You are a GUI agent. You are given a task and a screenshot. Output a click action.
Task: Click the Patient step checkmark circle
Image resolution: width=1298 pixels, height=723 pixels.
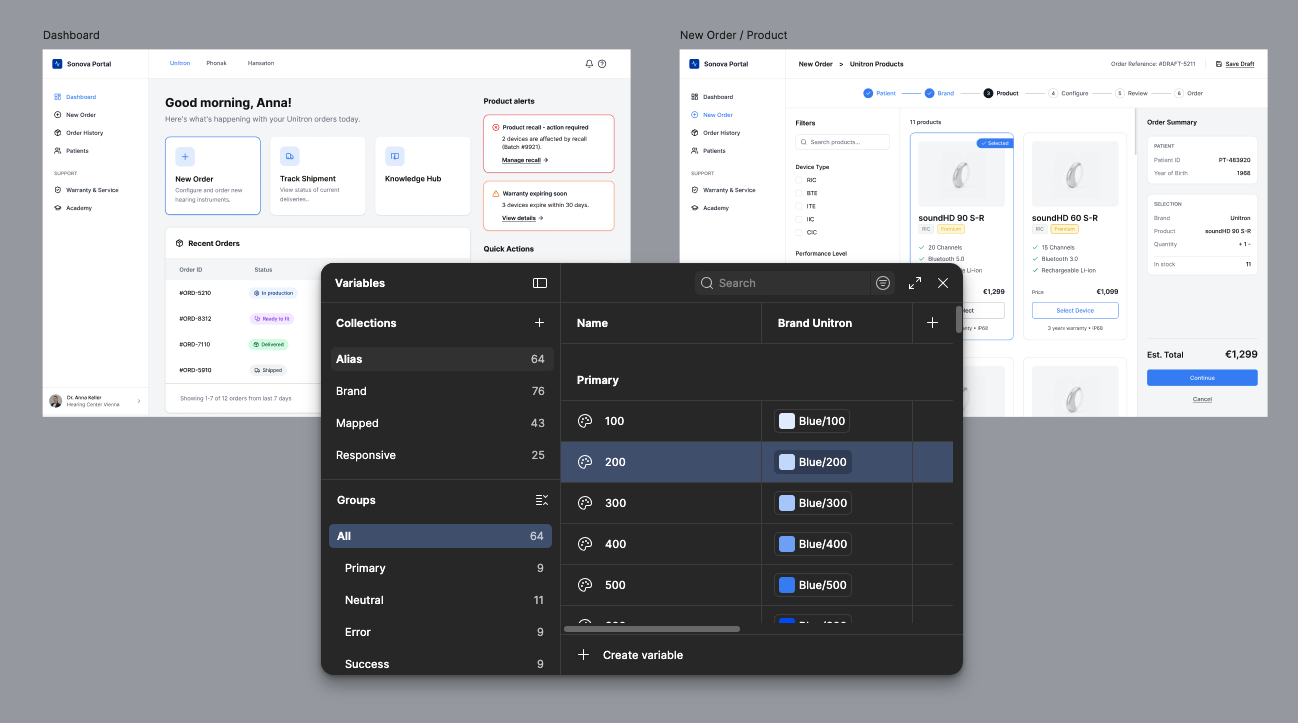pyautogui.click(x=868, y=93)
